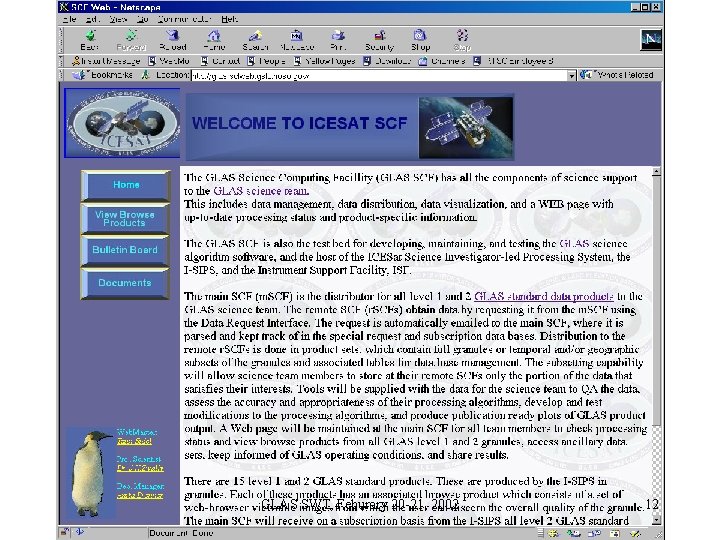Open Yellow Pages bookmark

(325, 61)
